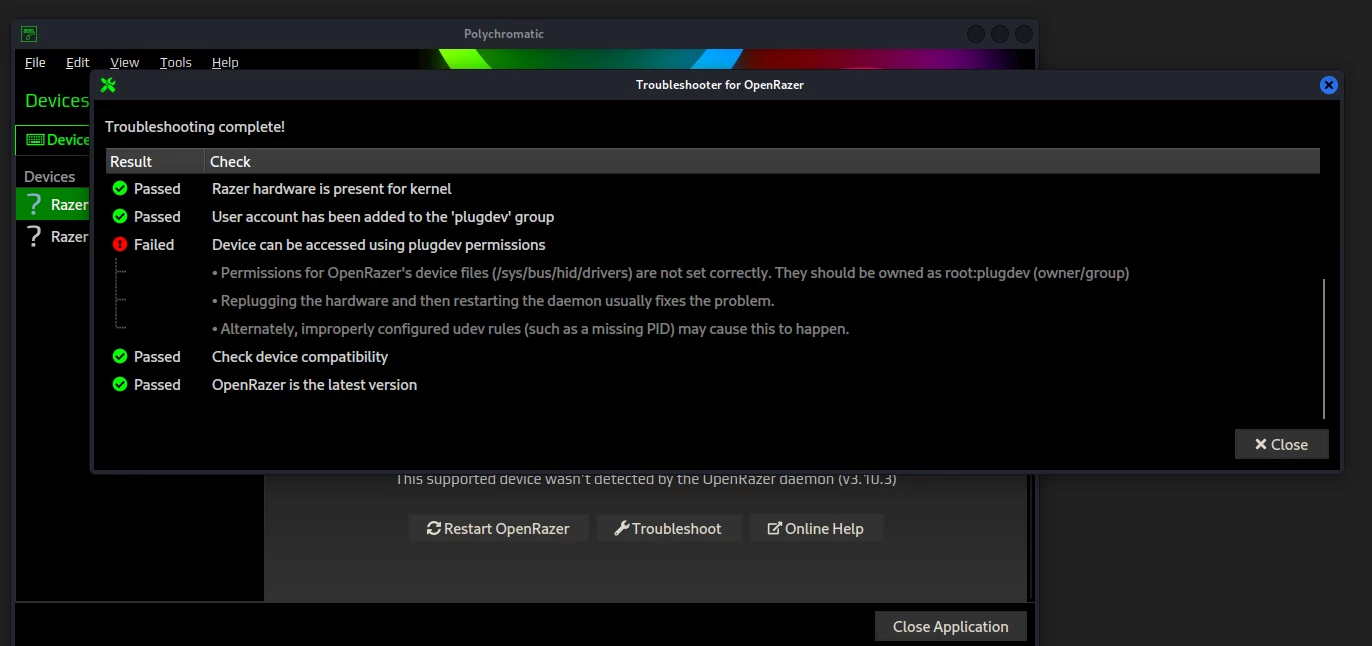Open the Tools menu
Image resolution: width=1372 pixels, height=646 pixels.
point(175,62)
